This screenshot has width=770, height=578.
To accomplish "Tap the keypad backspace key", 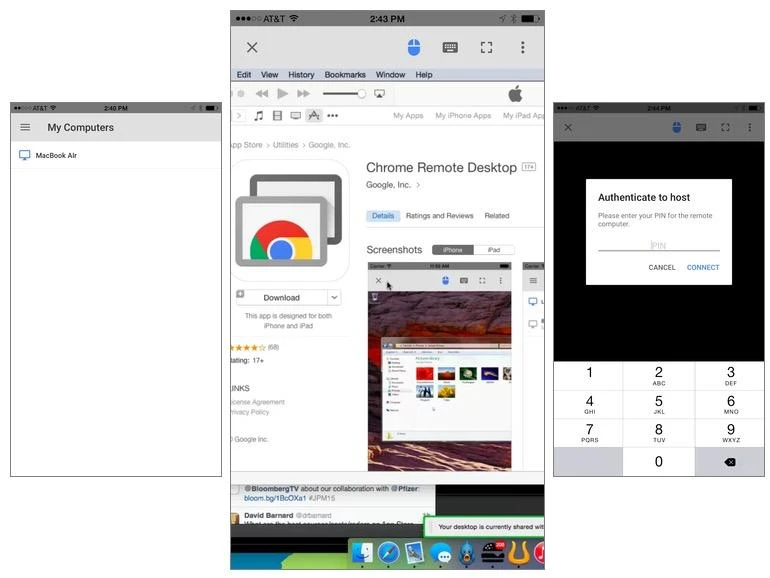I will [x=730, y=462].
